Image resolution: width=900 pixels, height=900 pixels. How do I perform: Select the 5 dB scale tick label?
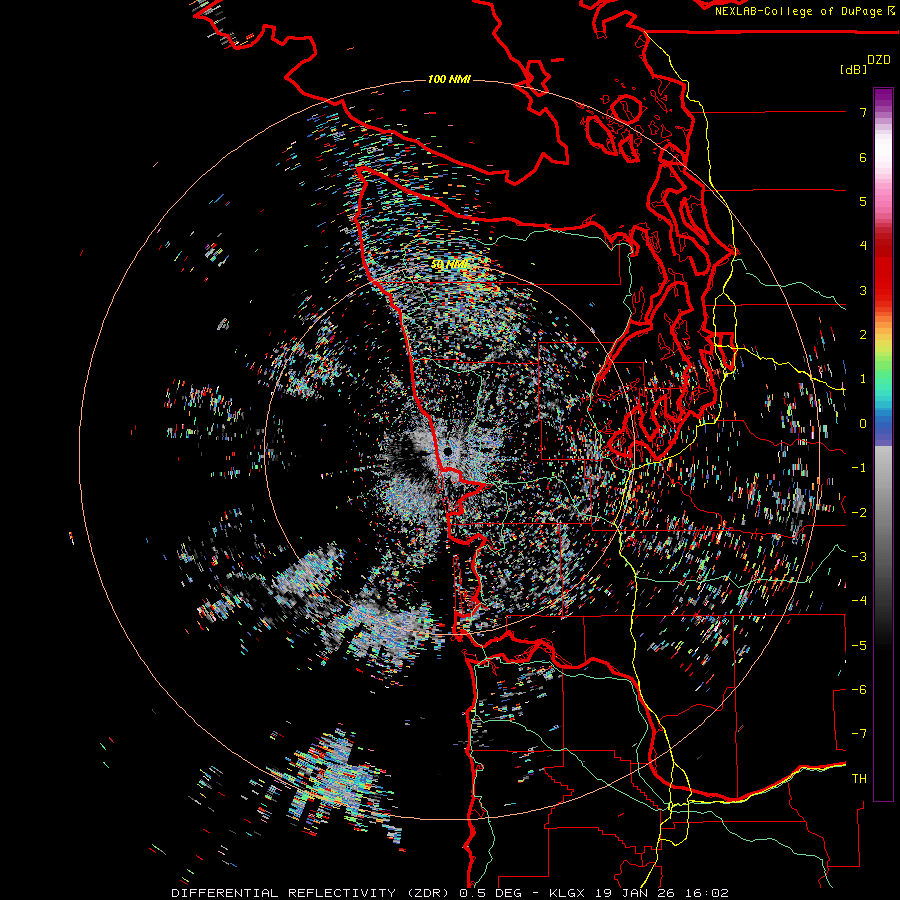[x=863, y=201]
